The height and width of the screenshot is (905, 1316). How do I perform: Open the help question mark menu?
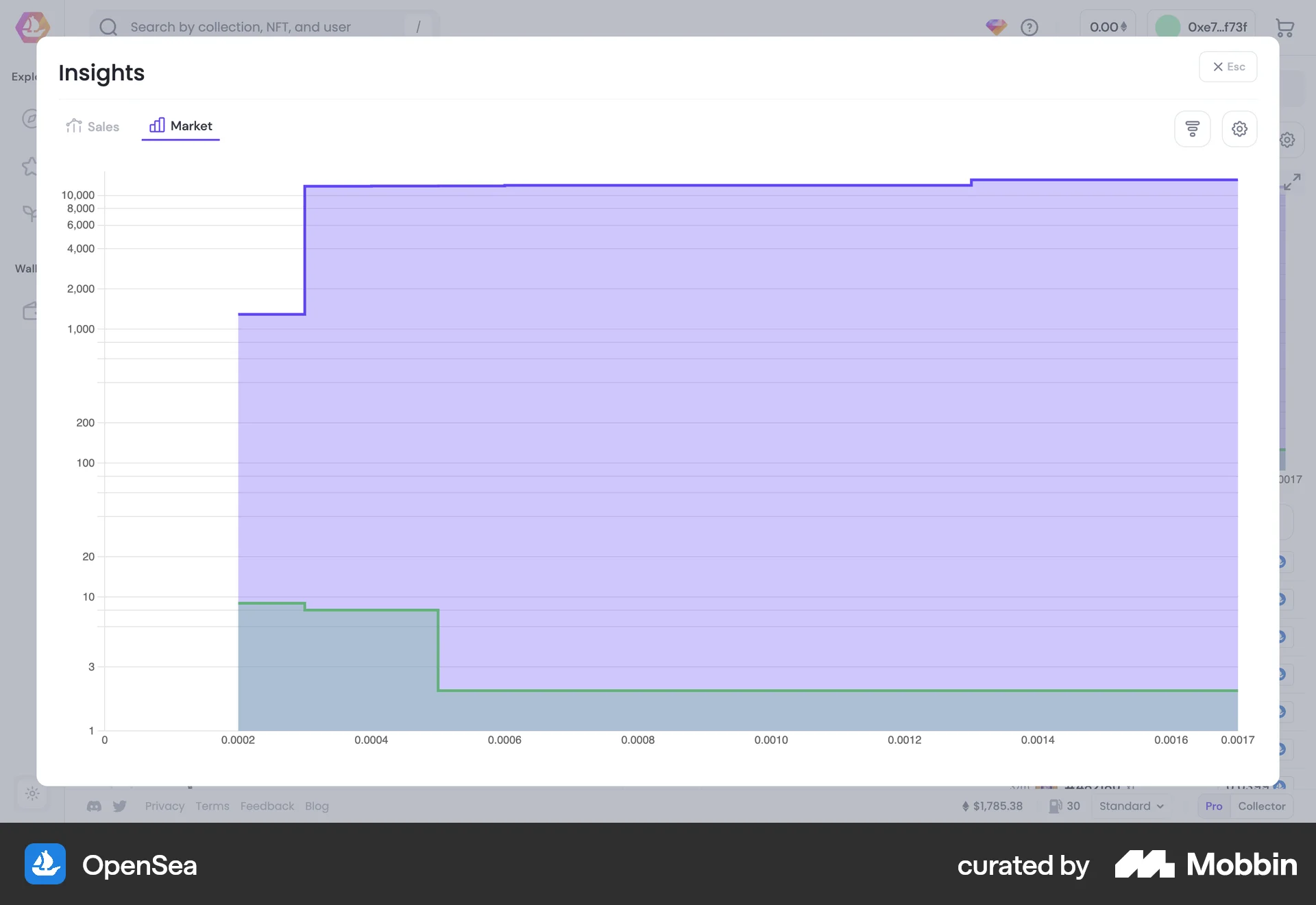point(1029,27)
